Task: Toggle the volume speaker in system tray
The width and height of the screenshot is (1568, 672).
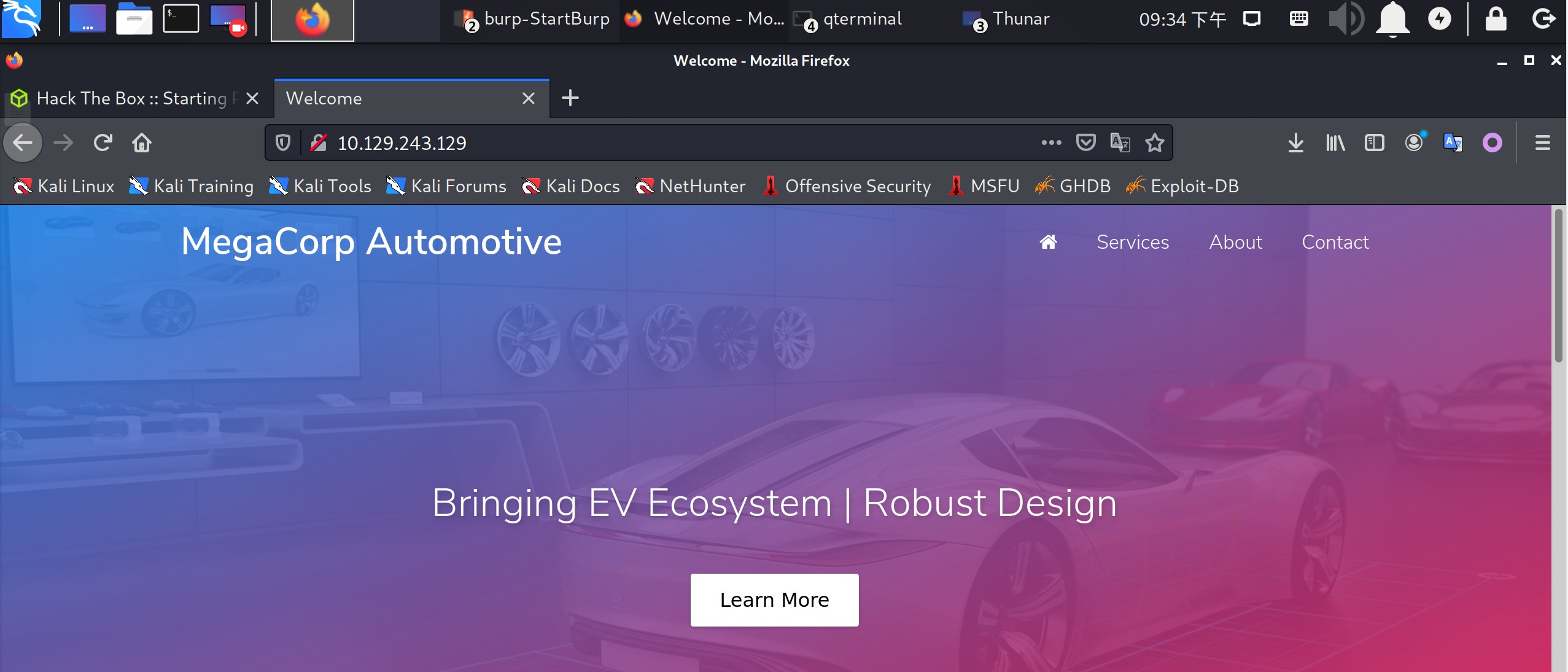Action: 1345,18
